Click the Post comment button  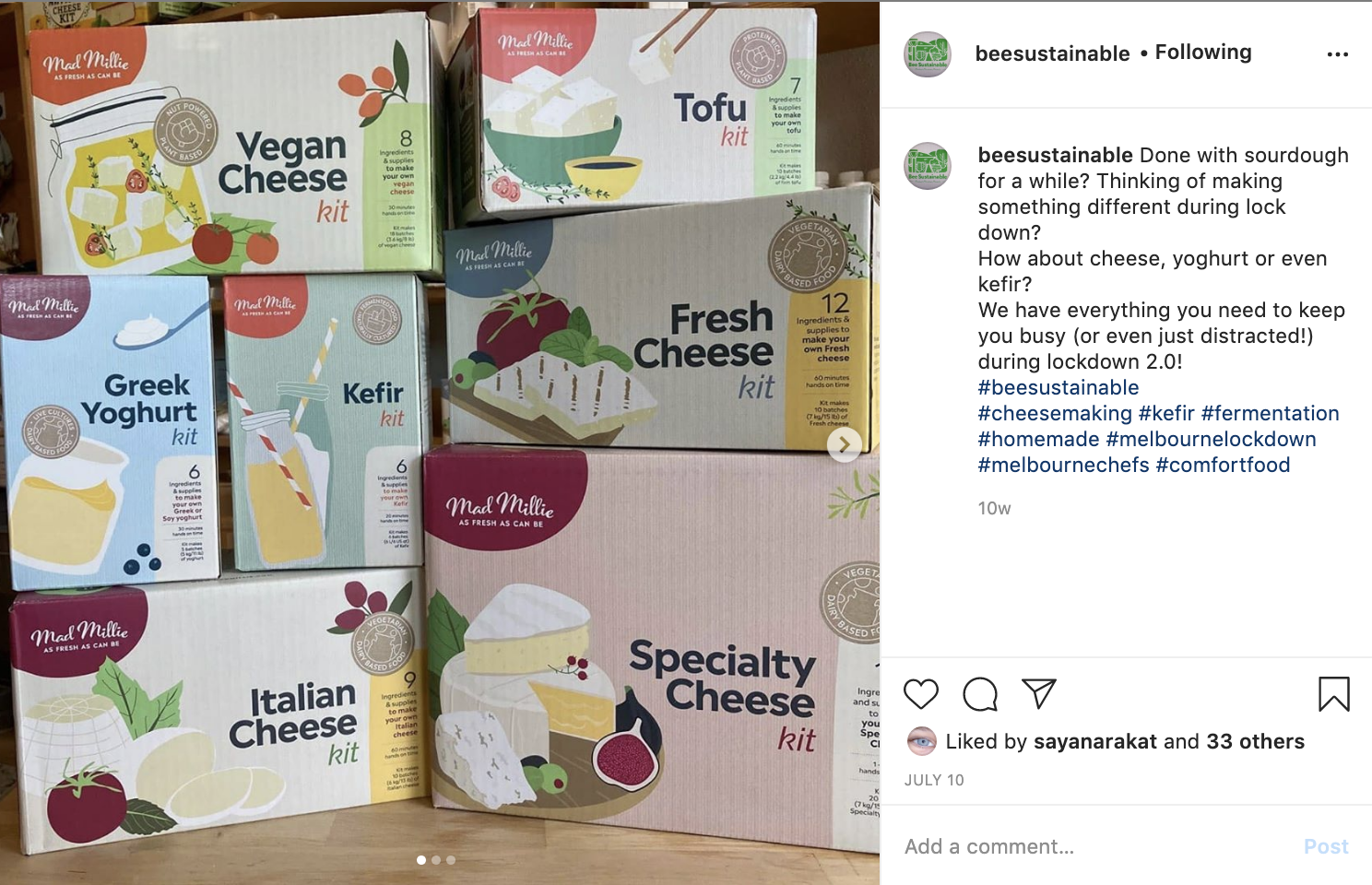1326,846
